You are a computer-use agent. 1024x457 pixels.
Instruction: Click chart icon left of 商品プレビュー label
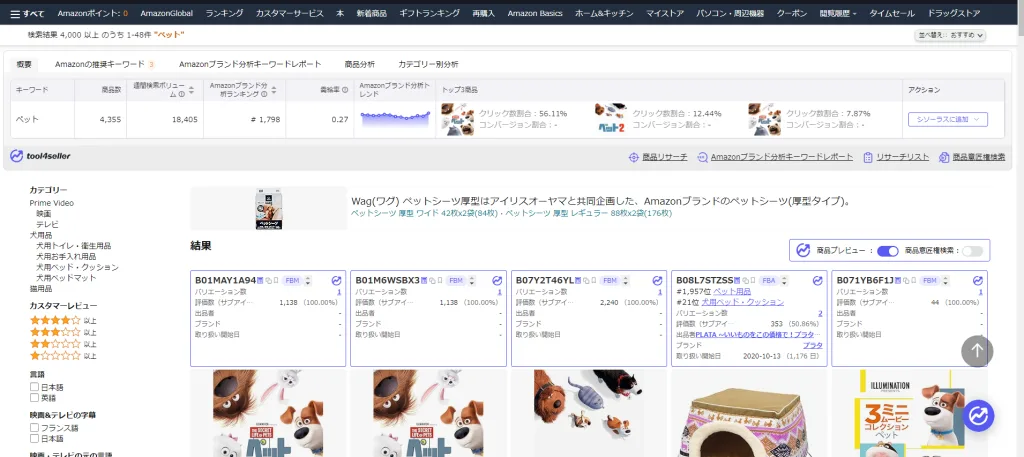[803, 251]
